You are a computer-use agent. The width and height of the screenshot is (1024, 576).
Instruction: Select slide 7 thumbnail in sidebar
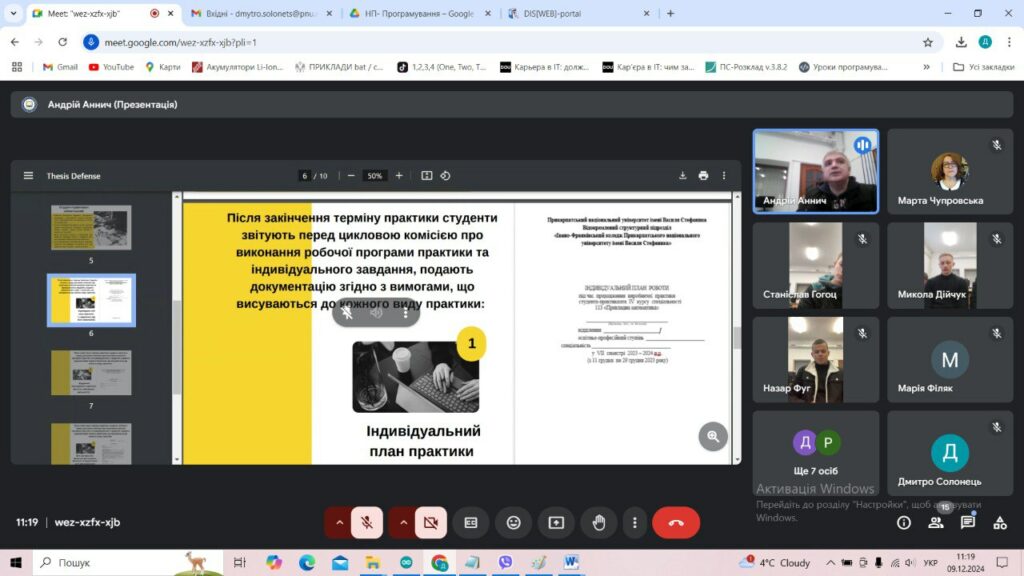click(x=91, y=372)
